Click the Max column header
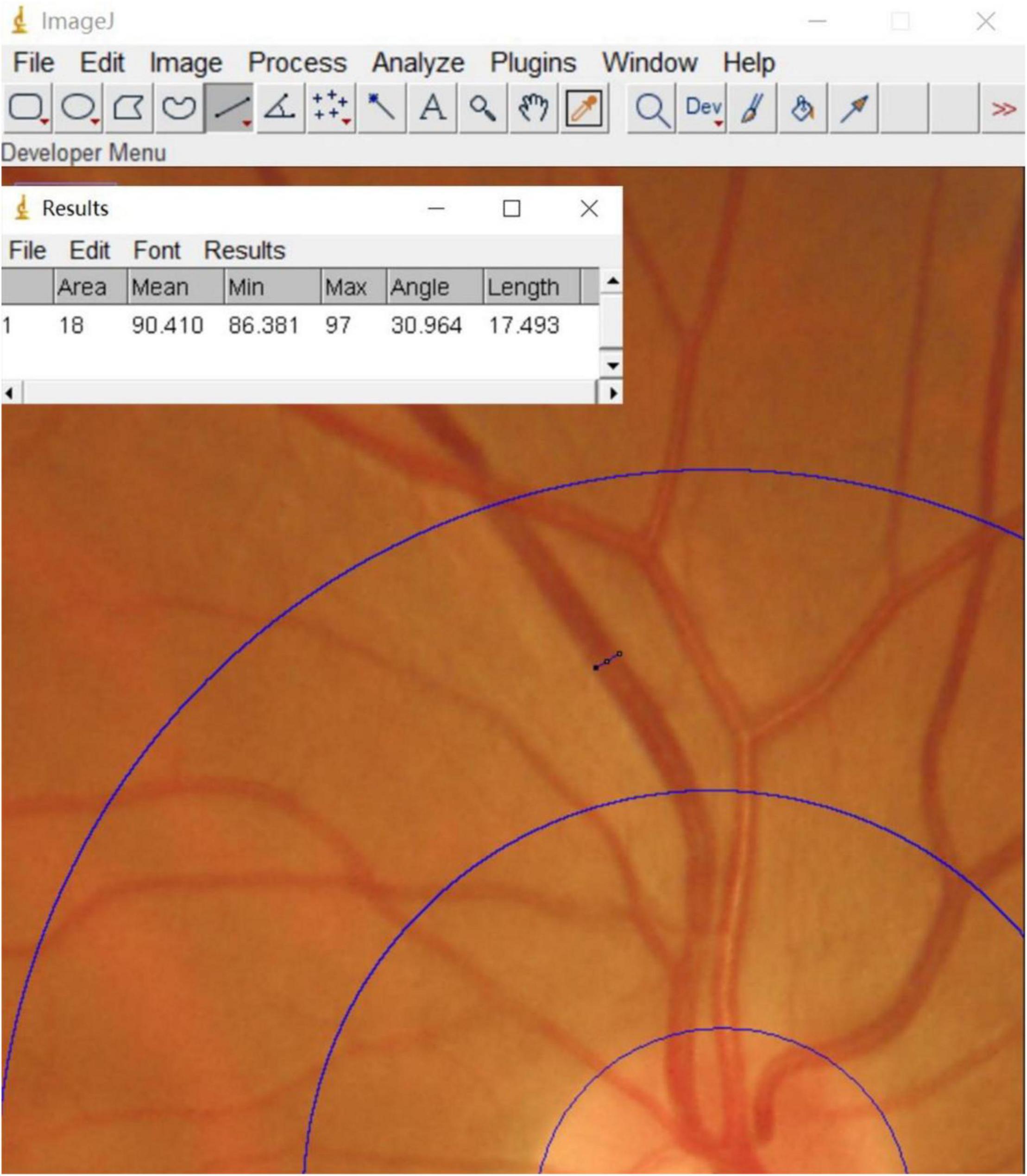 tap(353, 287)
